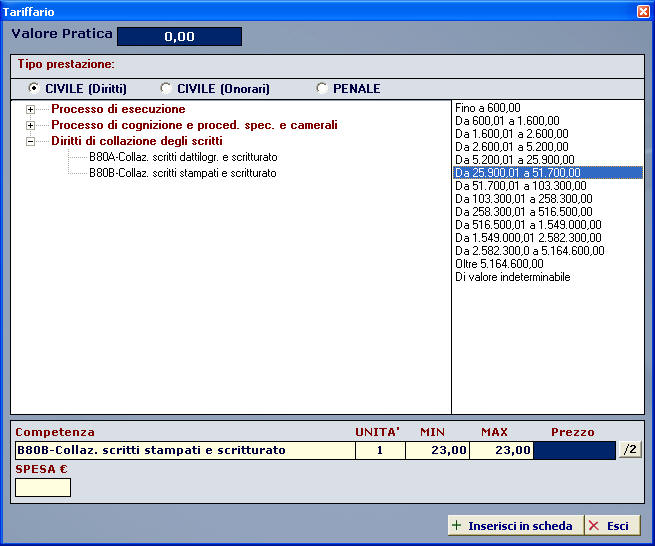Click the Competenza description field

[x=185, y=450]
